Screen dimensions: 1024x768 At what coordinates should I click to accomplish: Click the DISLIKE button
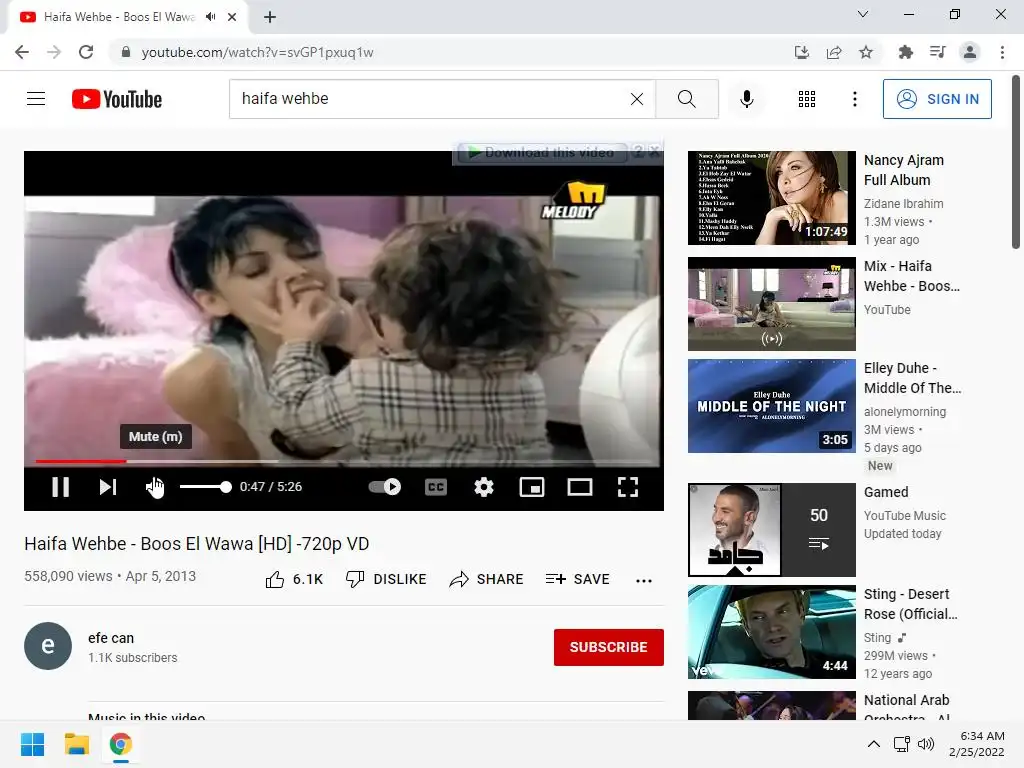pos(386,579)
